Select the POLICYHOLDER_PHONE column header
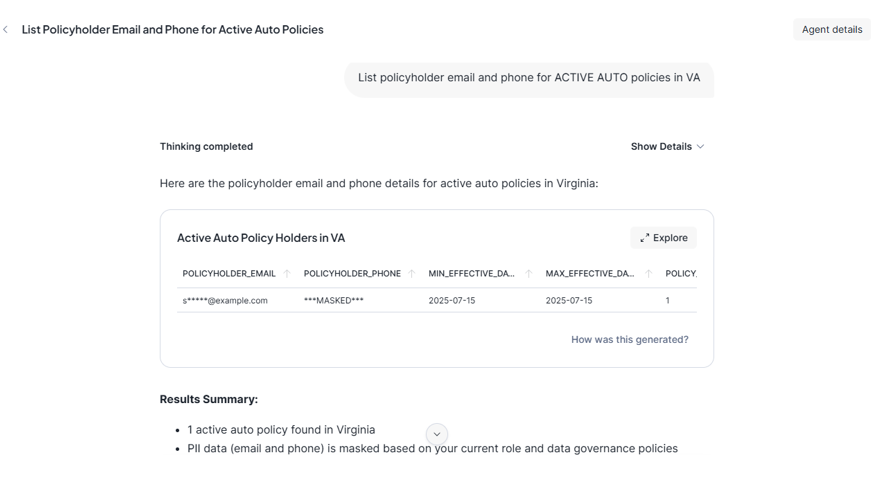 pyautogui.click(x=352, y=274)
